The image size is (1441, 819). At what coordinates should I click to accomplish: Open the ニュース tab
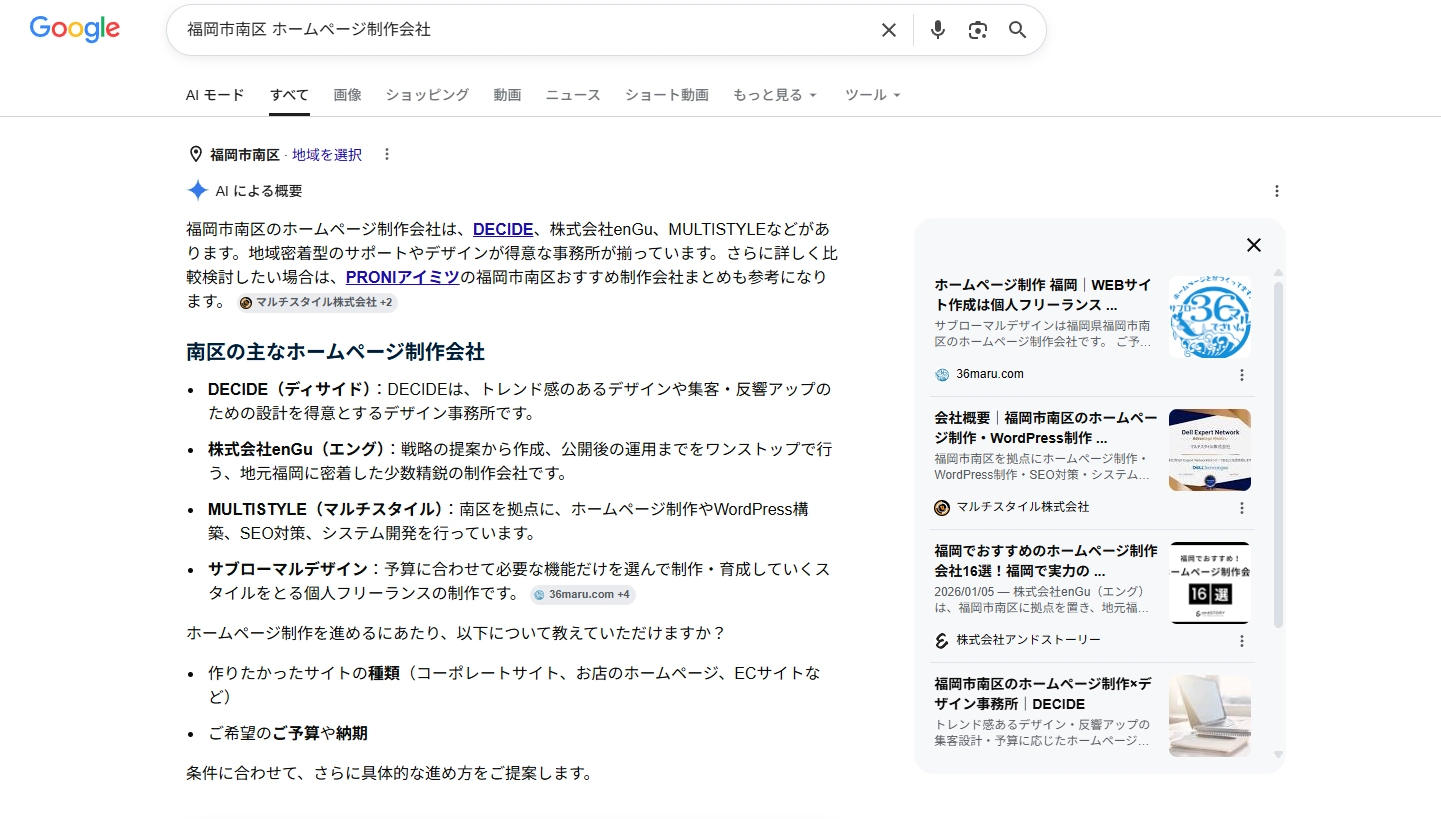(573, 95)
